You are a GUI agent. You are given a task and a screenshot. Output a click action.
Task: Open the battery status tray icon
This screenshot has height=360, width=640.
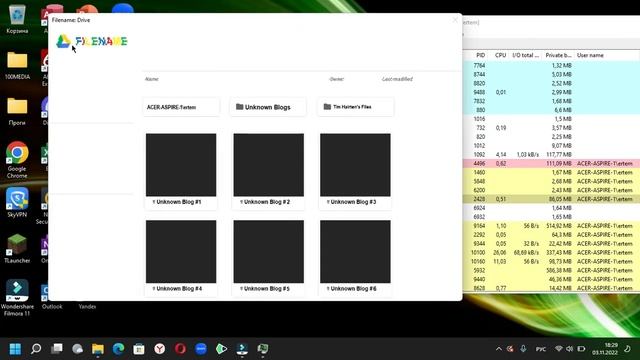[x=581, y=349]
